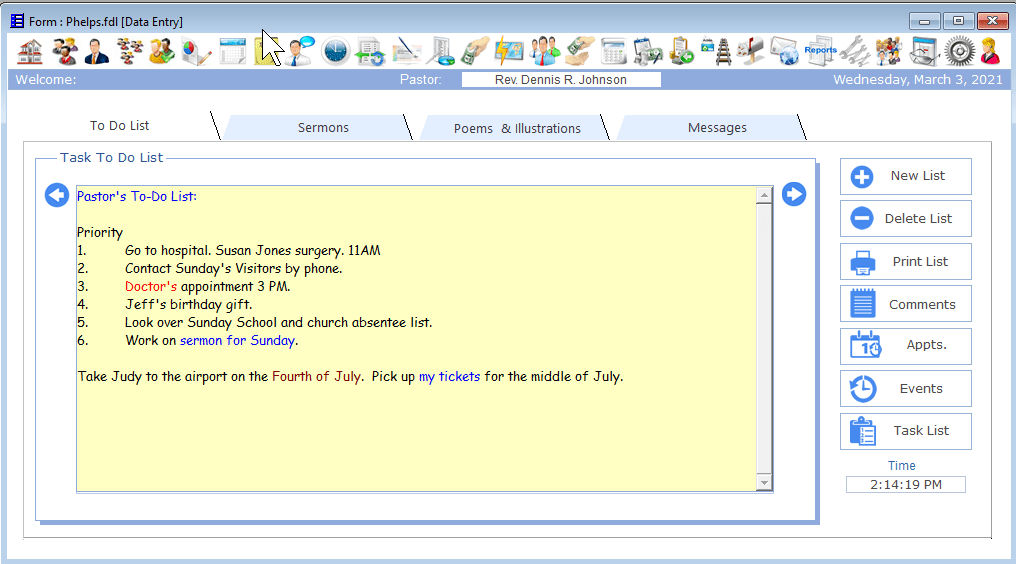
Task: Open the crowd of people icon
Action: tap(889, 51)
